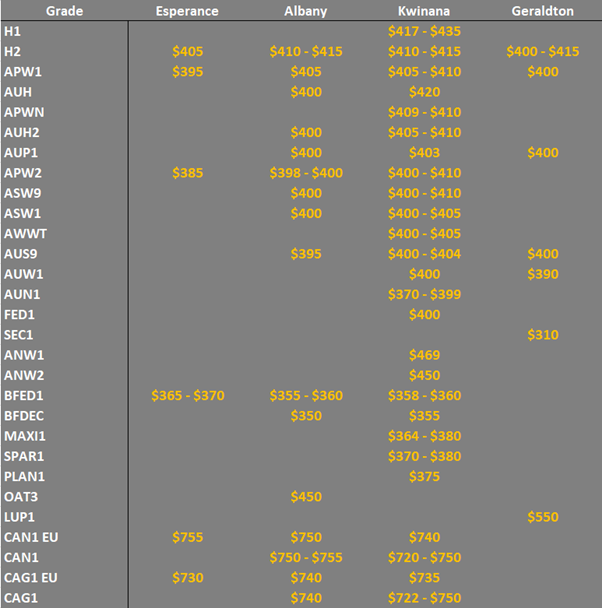The width and height of the screenshot is (602, 608).
Task: Click AUW1 Geraldton price $390
Action: (543, 274)
